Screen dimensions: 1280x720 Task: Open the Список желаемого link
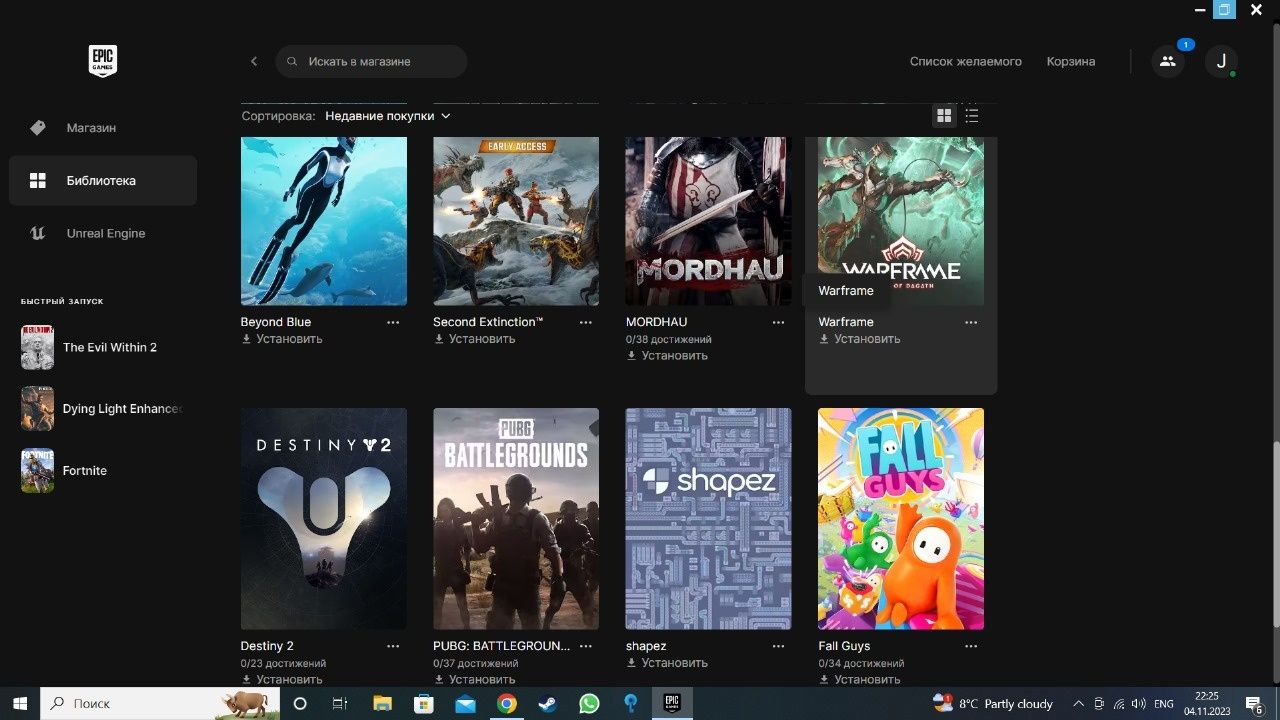pos(966,61)
